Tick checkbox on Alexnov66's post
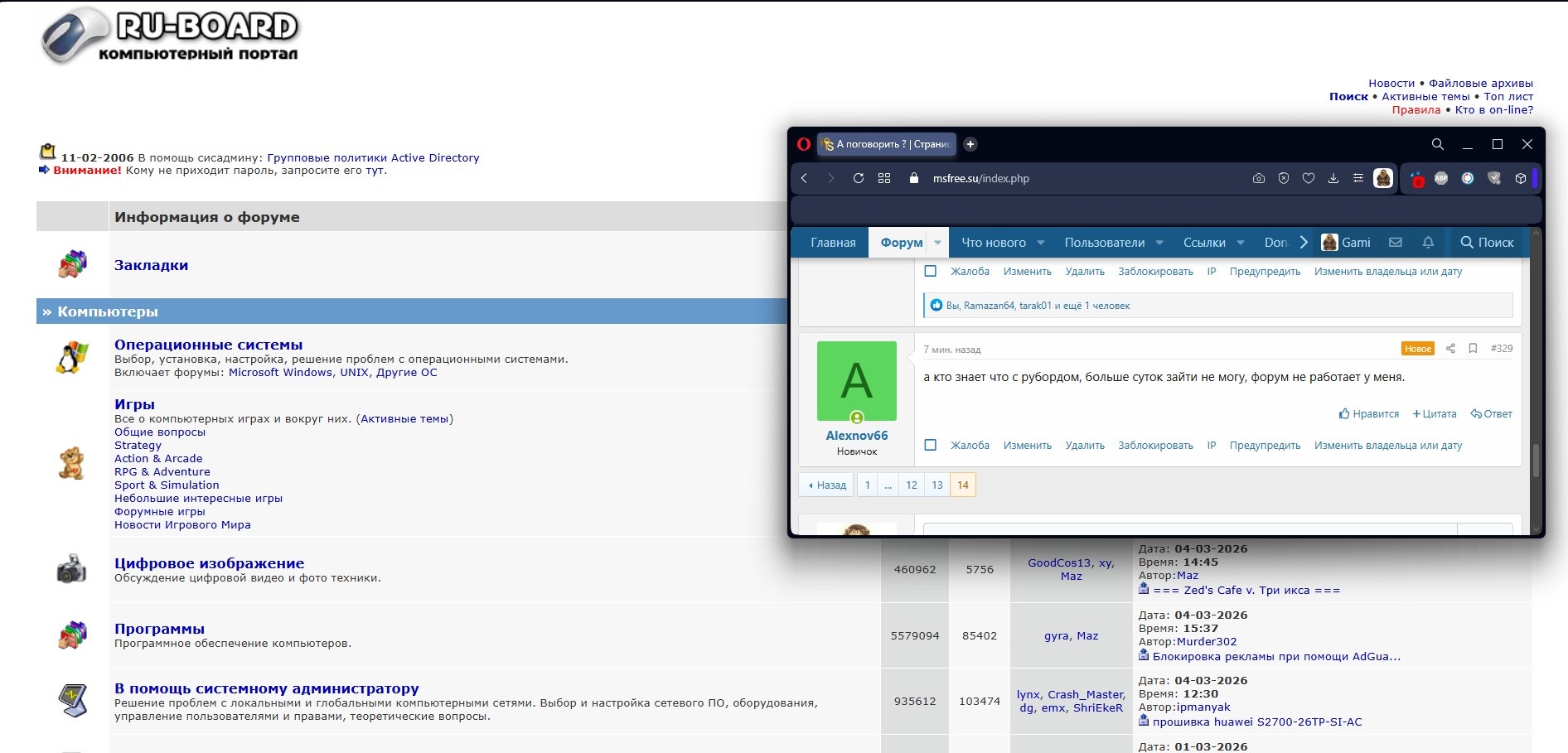 (931, 445)
